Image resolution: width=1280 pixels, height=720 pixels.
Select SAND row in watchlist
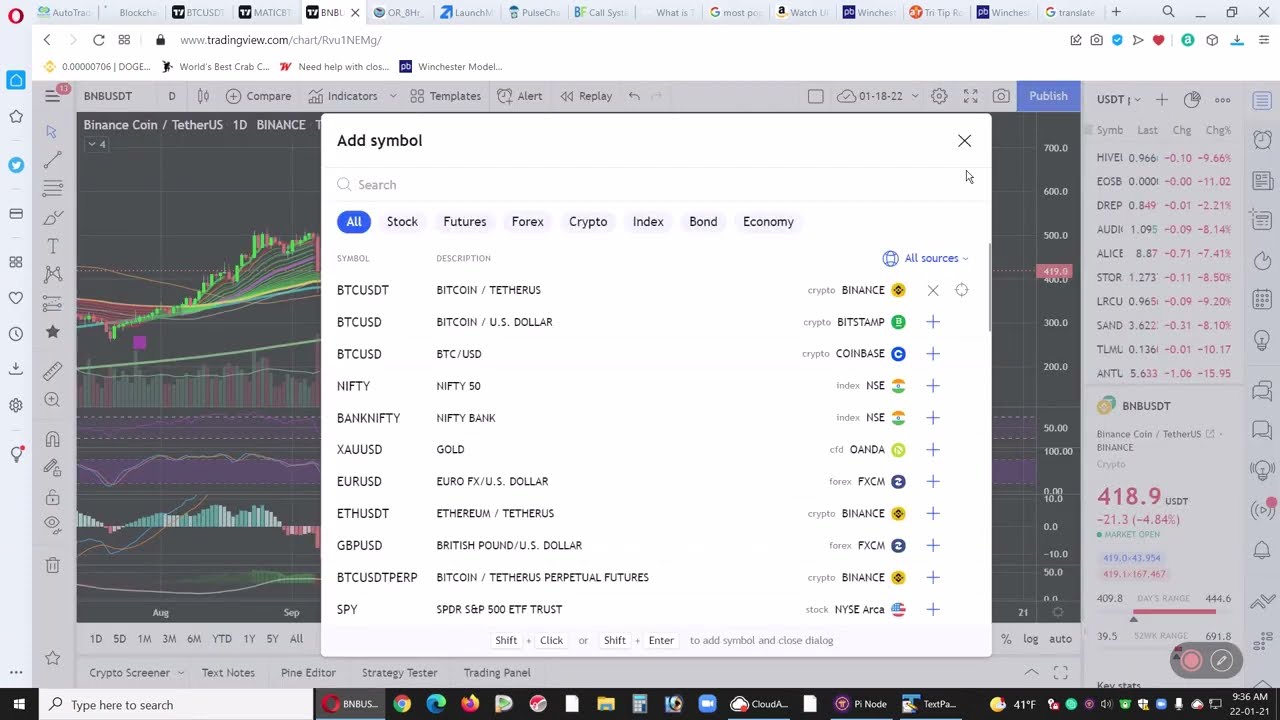(x=1162, y=326)
